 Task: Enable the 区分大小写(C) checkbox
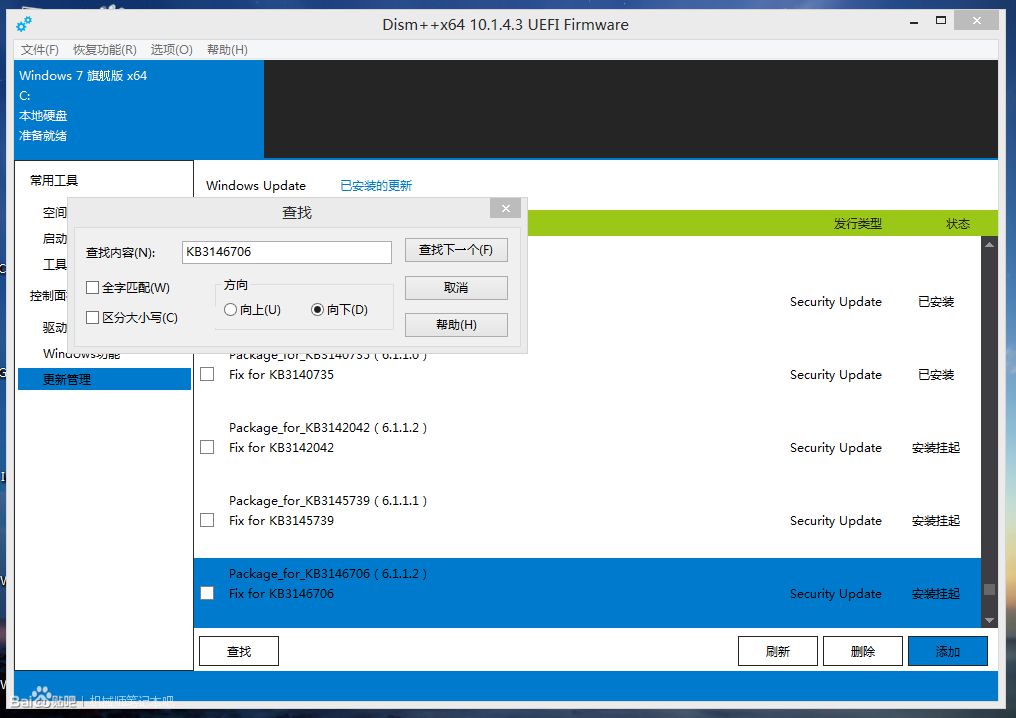click(93, 318)
